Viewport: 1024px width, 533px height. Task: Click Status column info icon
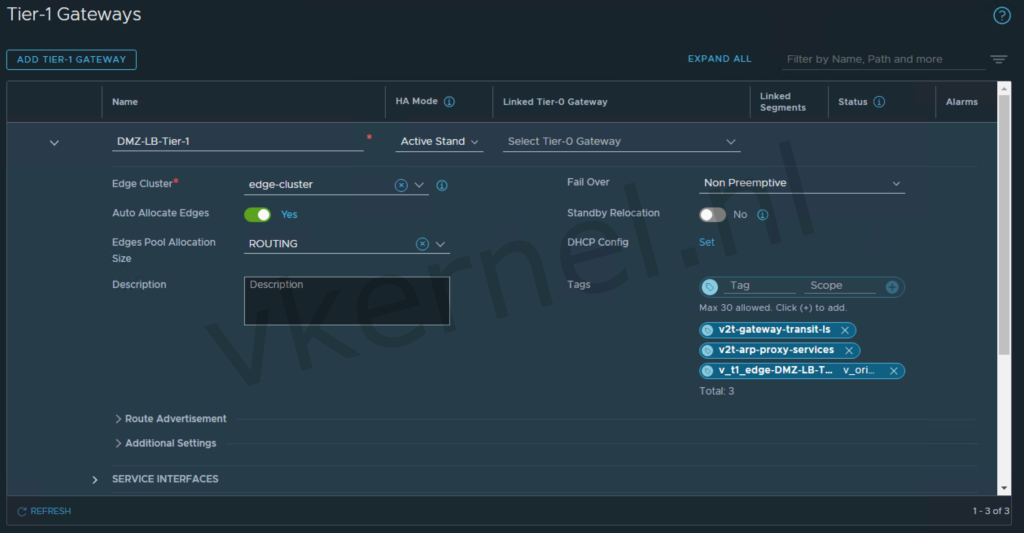879,102
